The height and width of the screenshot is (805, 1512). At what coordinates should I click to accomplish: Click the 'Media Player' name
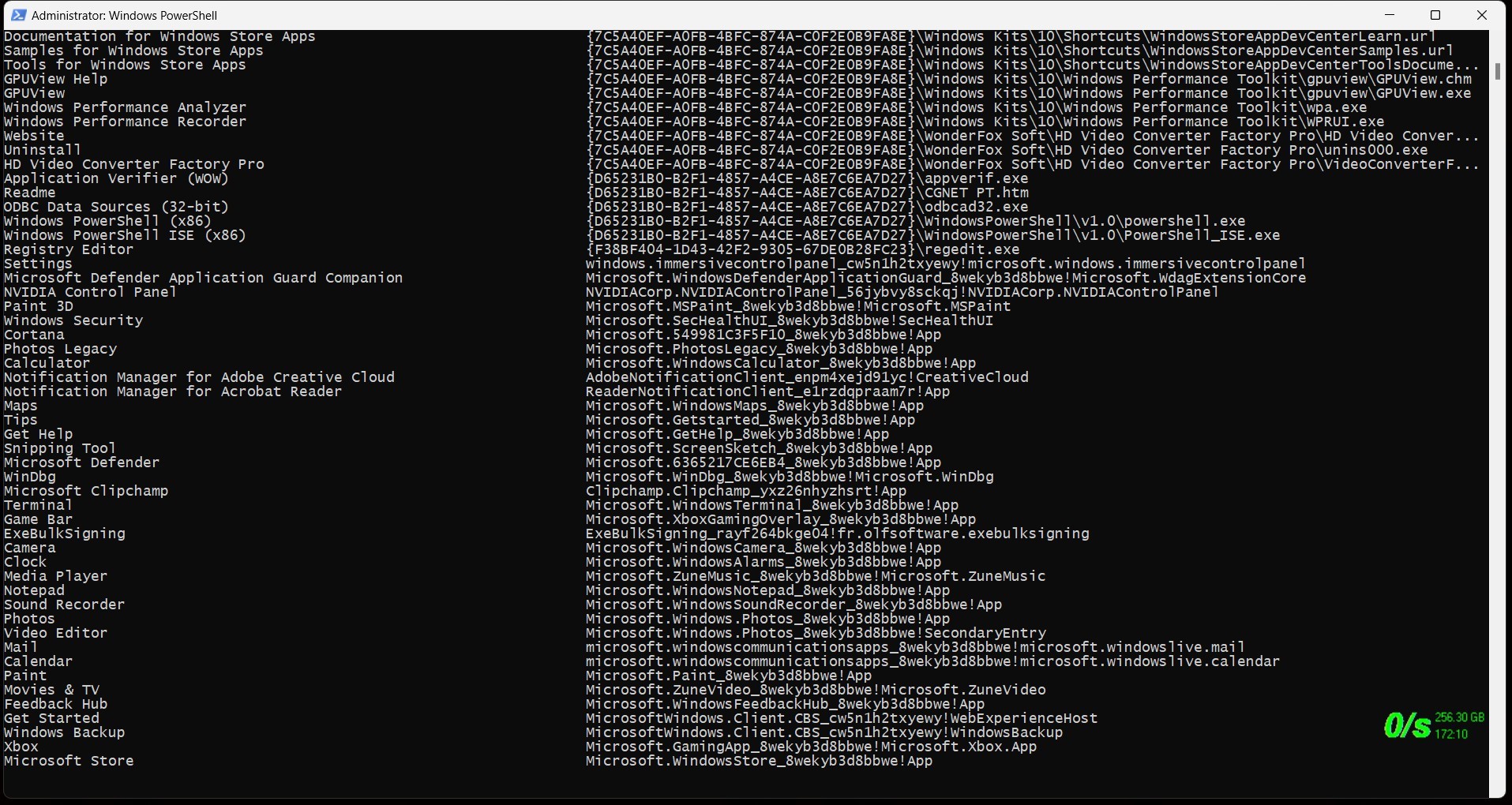tap(56, 576)
